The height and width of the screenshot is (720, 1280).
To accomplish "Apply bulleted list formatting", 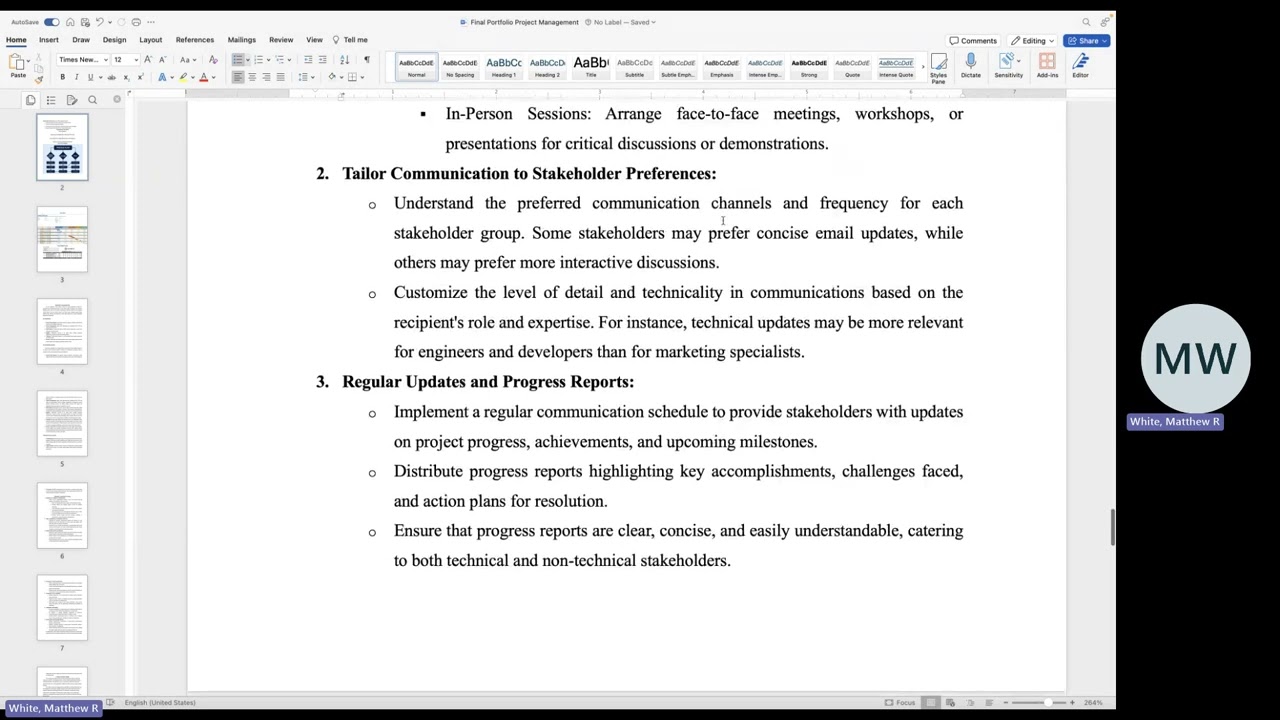I will 239,60.
